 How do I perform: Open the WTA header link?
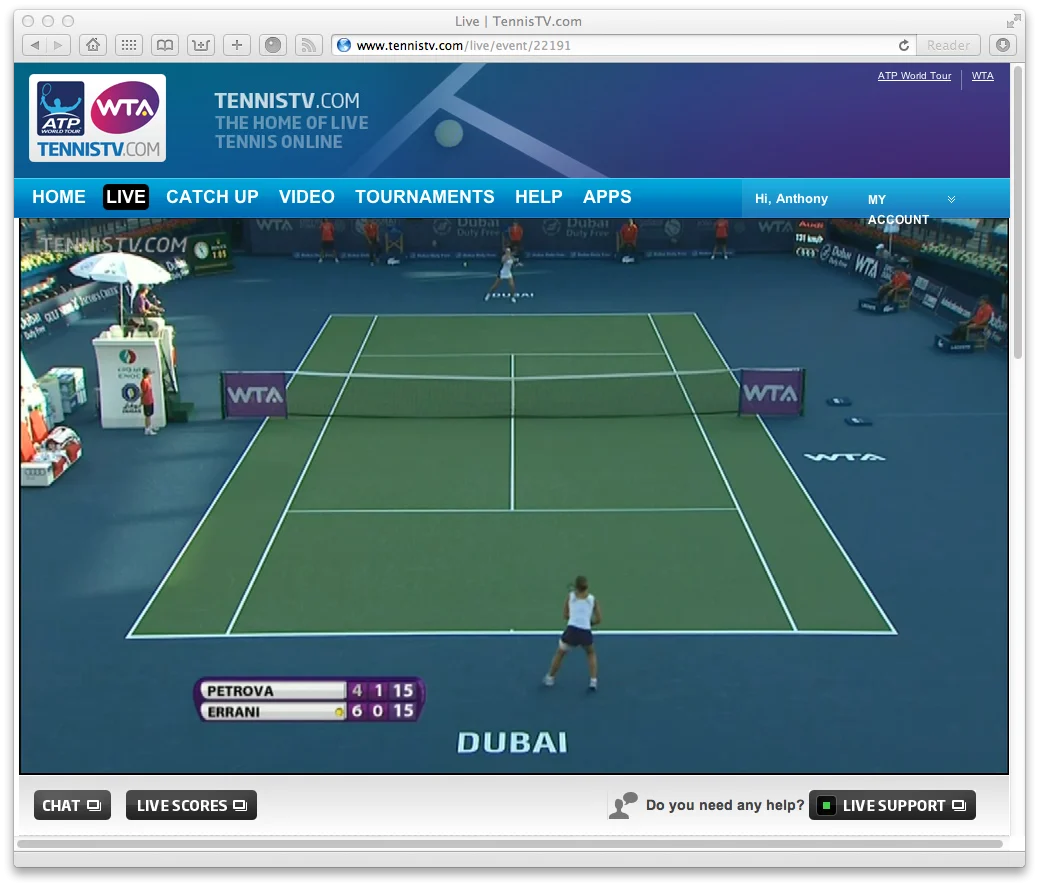[982, 76]
